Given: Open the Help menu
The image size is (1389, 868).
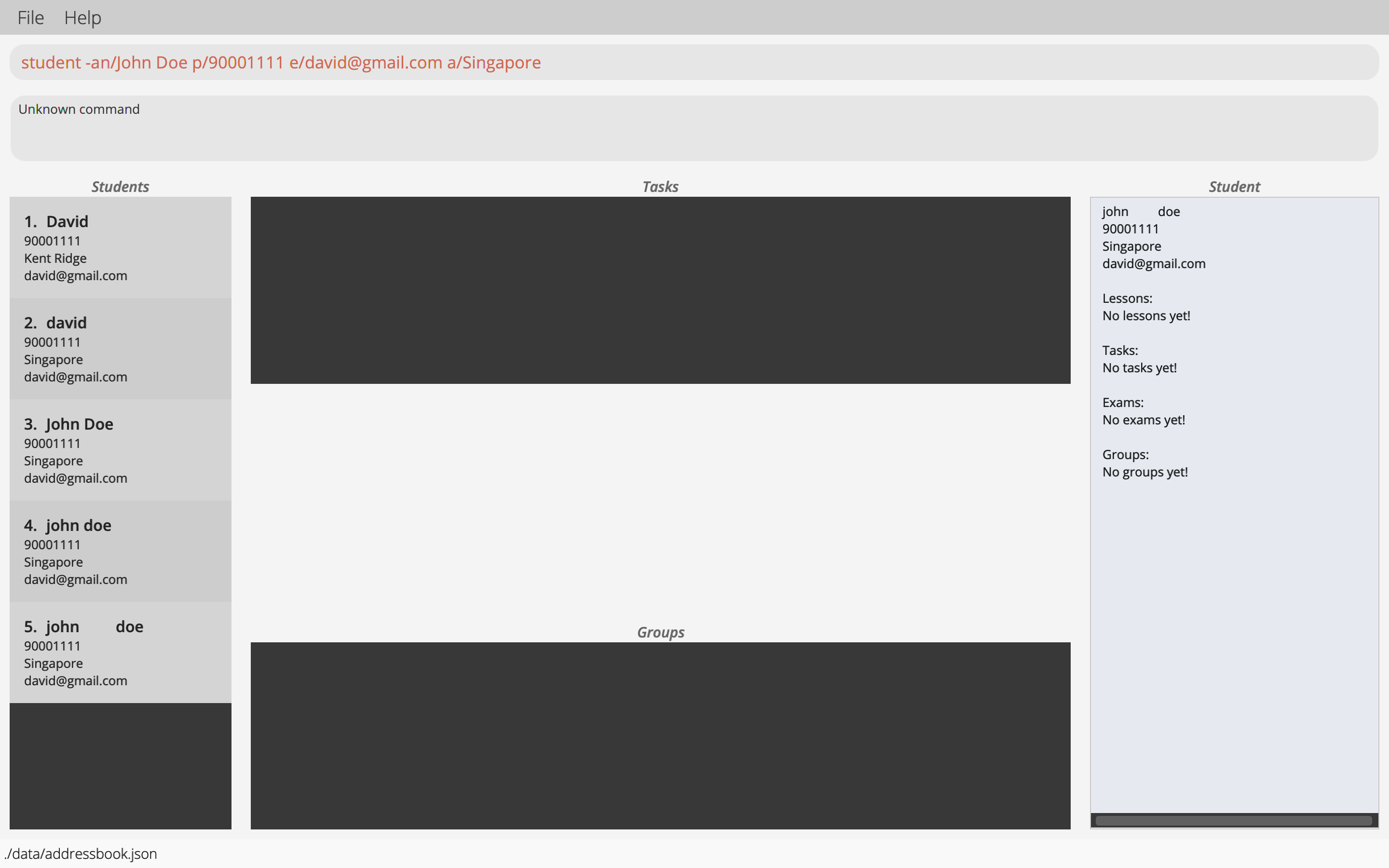Looking at the screenshot, I should [82, 17].
